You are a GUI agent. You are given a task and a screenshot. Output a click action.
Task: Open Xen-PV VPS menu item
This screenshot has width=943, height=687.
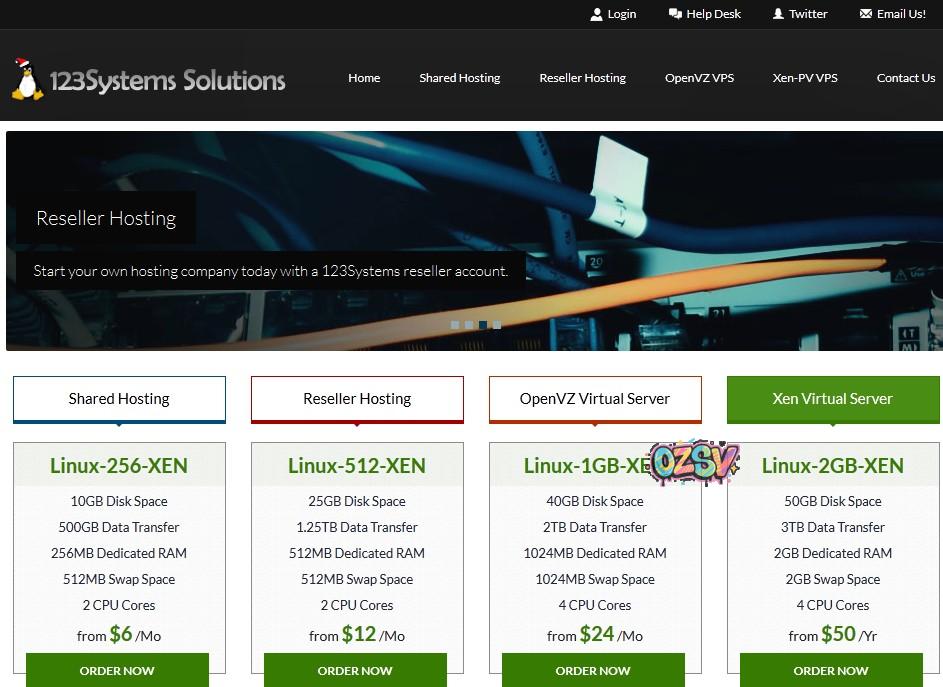pyautogui.click(x=805, y=78)
